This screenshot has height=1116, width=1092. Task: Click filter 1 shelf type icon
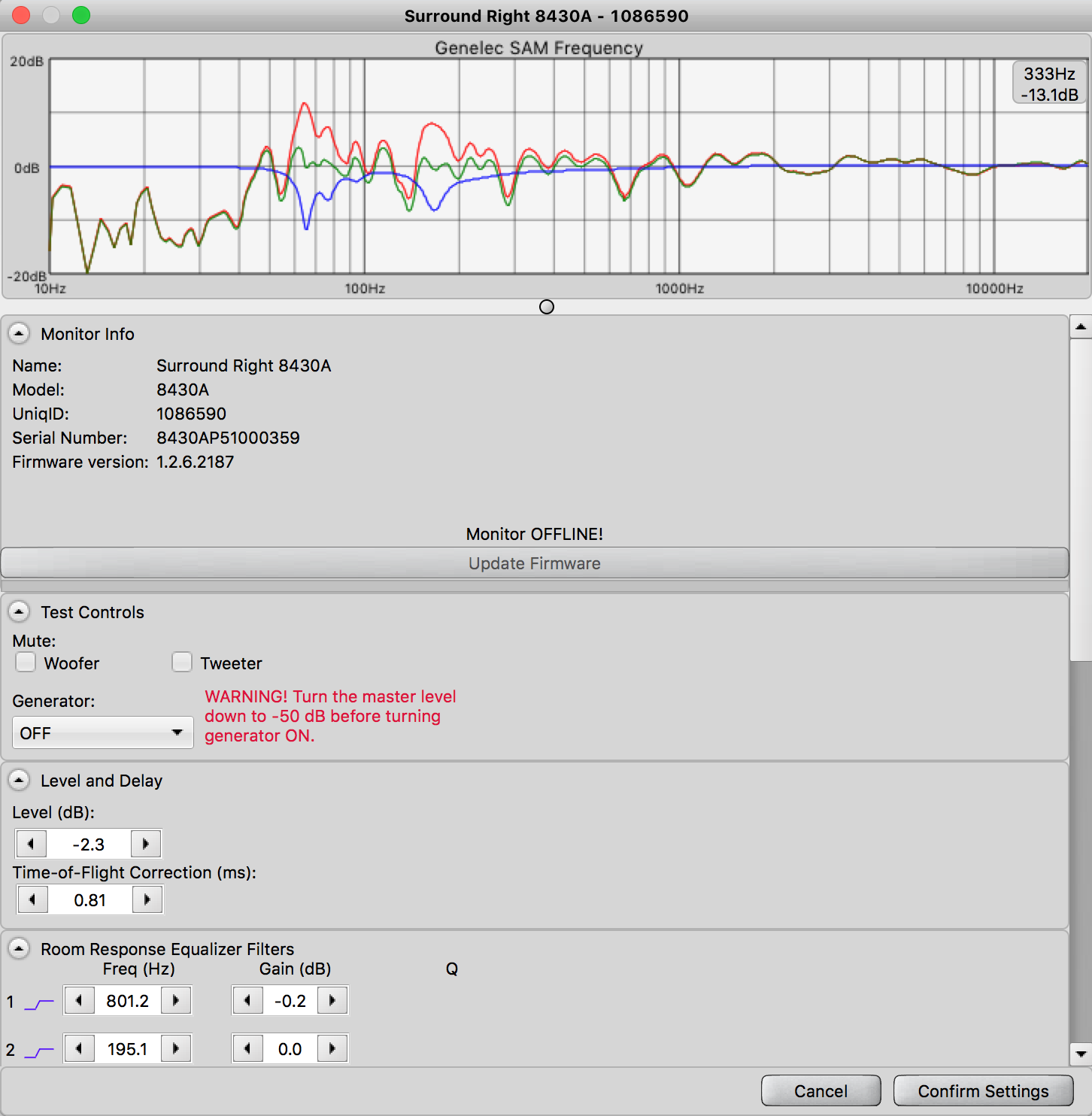[x=39, y=1003]
